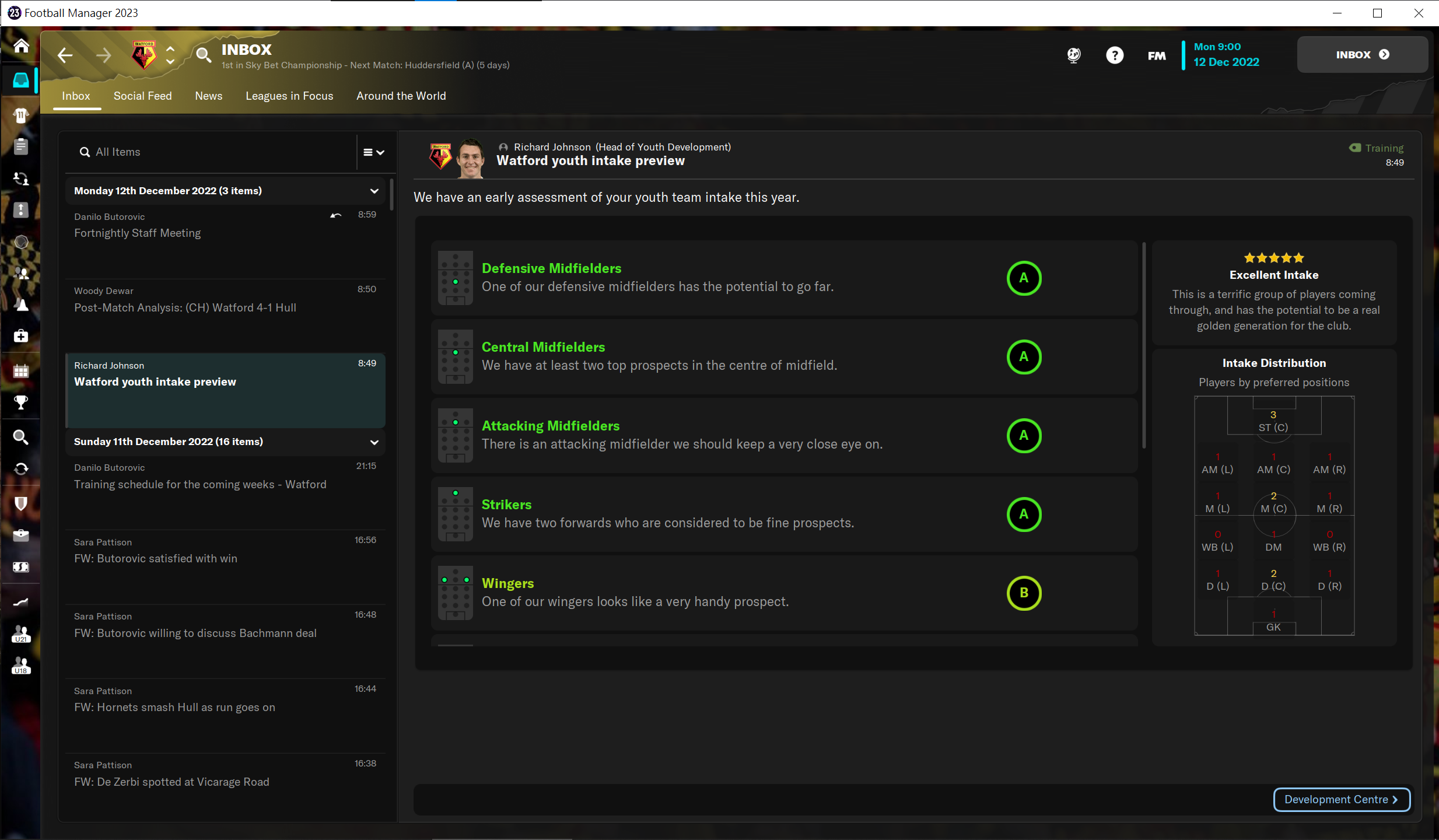Image resolution: width=1439 pixels, height=840 pixels.
Task: Open the world globe icon in header
Action: tap(1074, 55)
